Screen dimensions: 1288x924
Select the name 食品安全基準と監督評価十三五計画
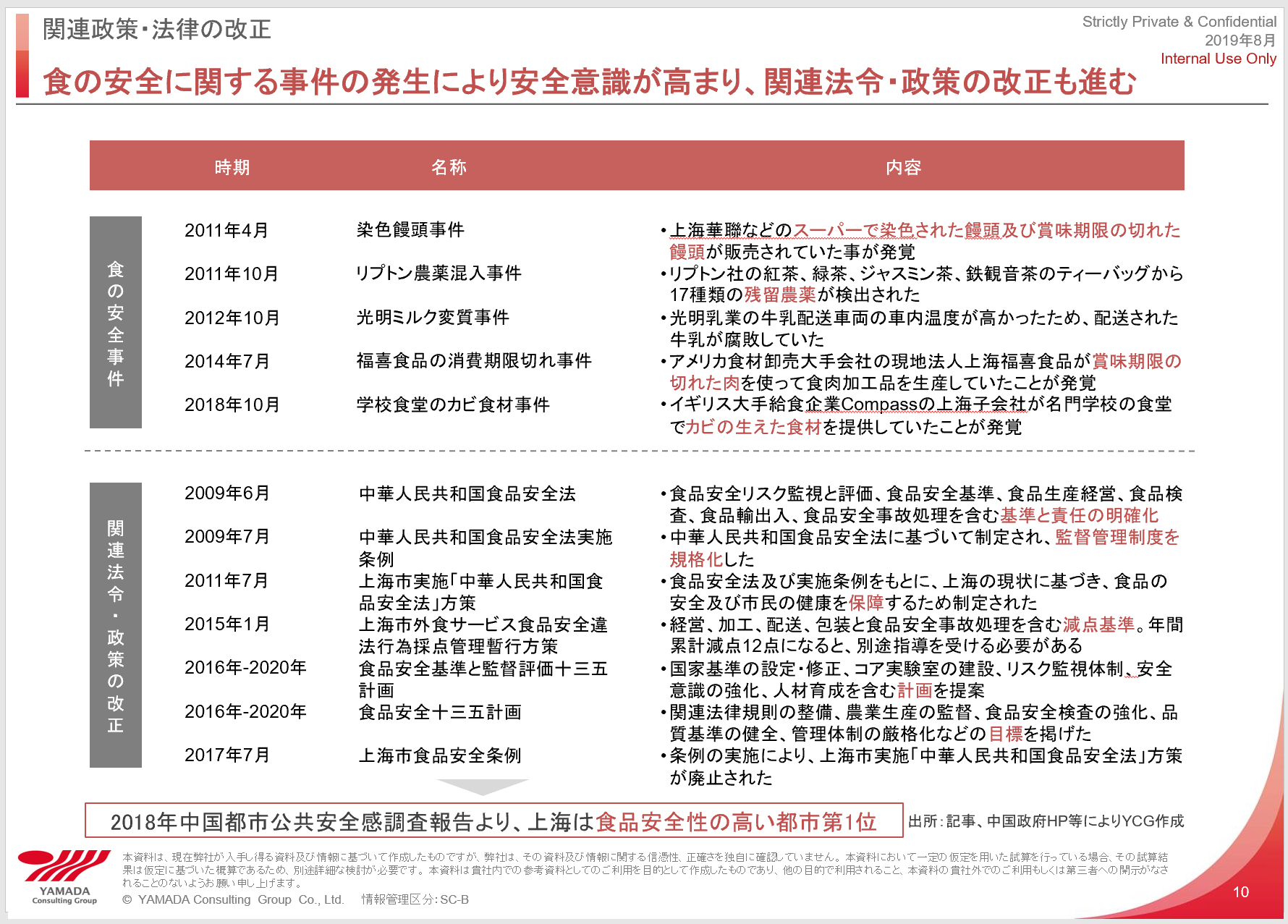[x=483, y=679]
